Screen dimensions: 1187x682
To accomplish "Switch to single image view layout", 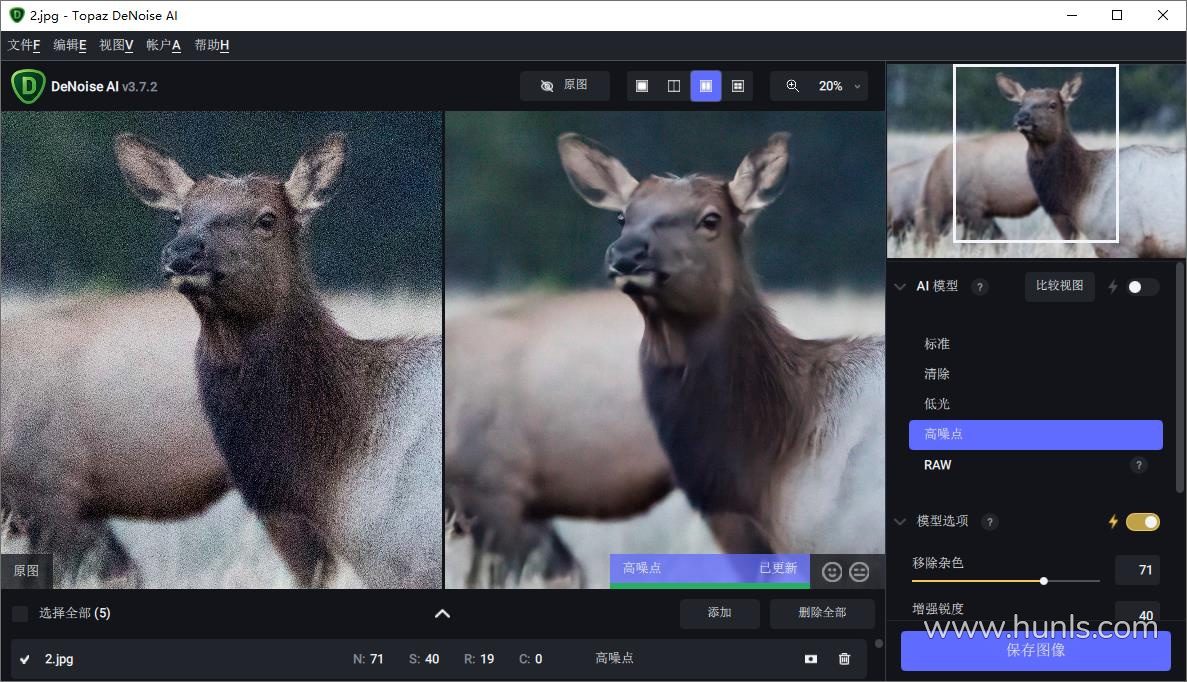I will click(642, 86).
